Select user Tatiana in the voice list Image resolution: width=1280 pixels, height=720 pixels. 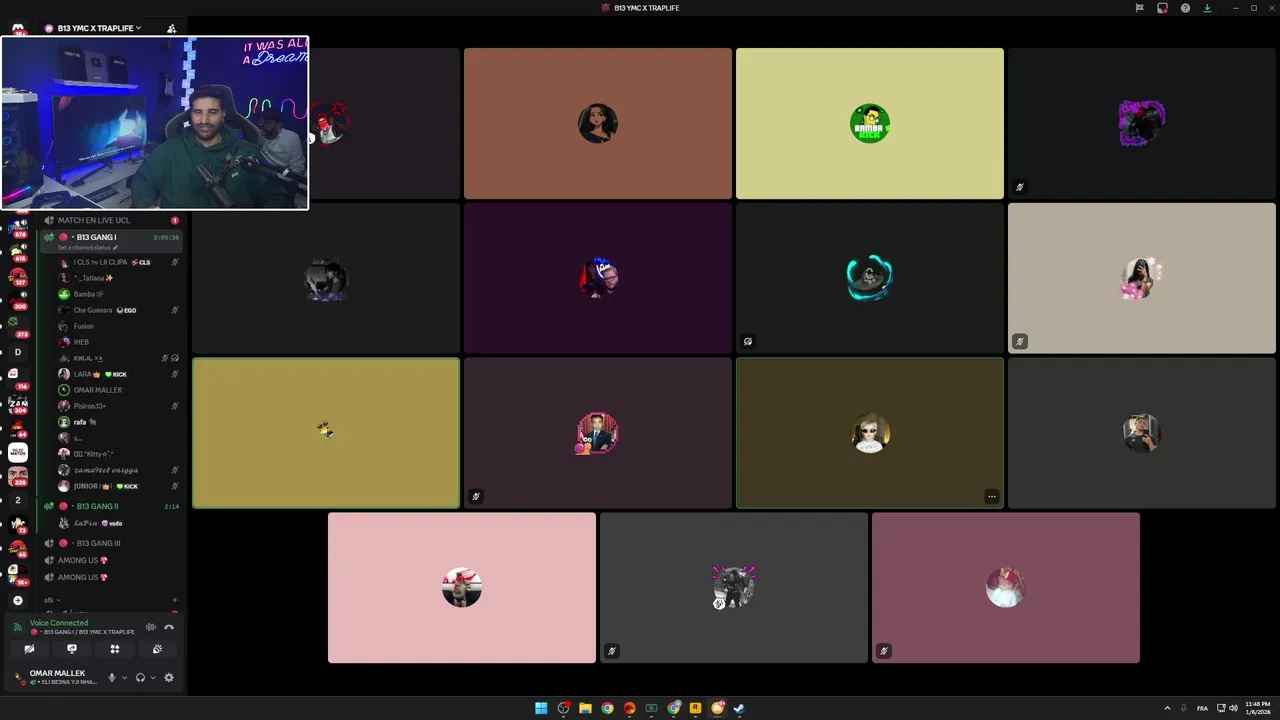118,278
